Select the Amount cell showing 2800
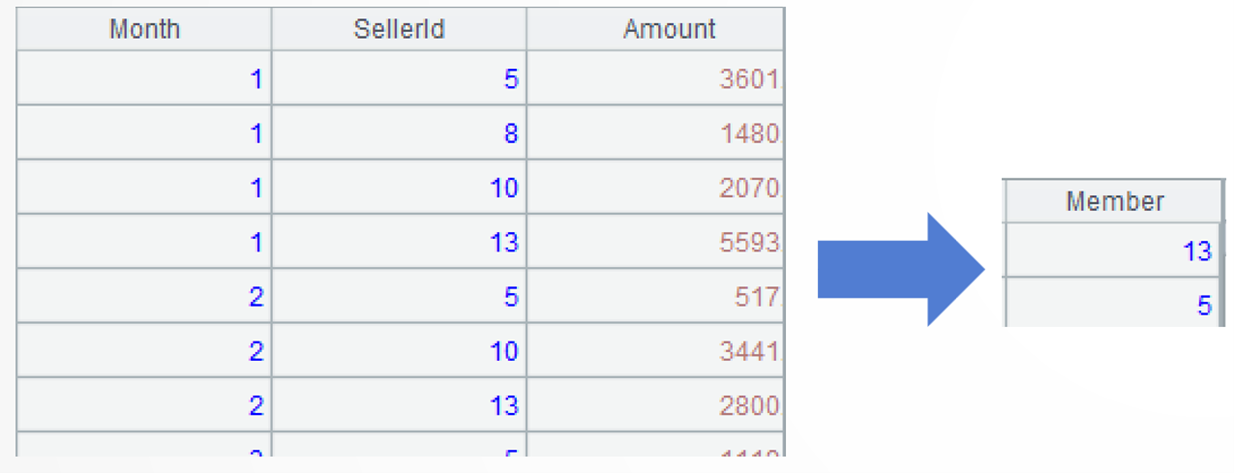Screen dimensions: 1234x473 (655, 405)
